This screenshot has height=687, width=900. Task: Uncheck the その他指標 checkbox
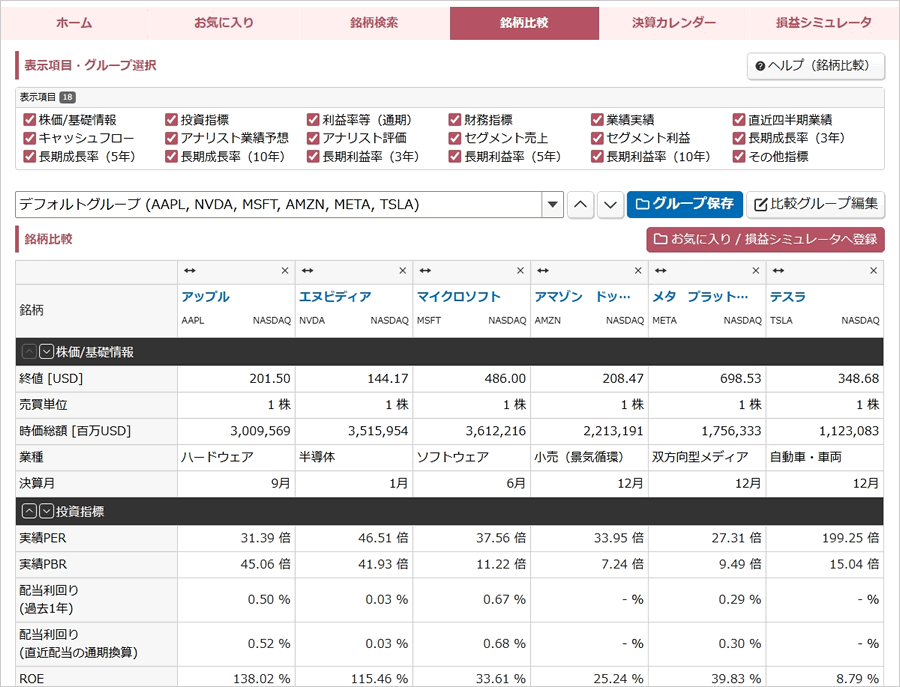coord(739,156)
